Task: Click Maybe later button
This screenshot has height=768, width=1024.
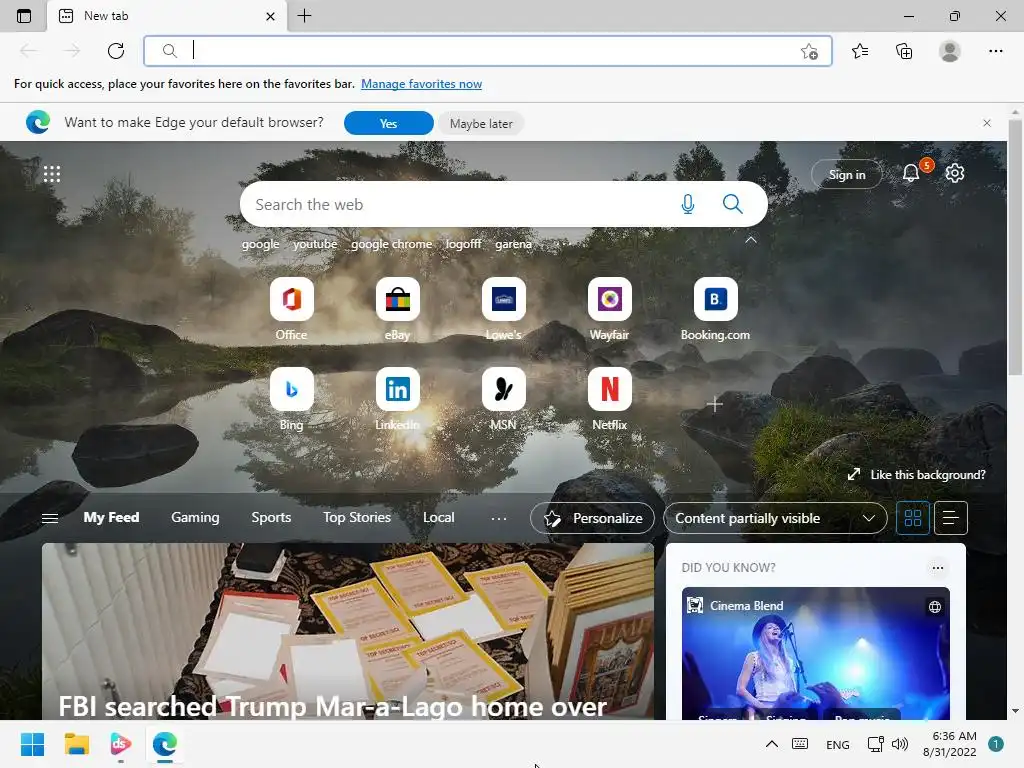Action: tap(481, 123)
